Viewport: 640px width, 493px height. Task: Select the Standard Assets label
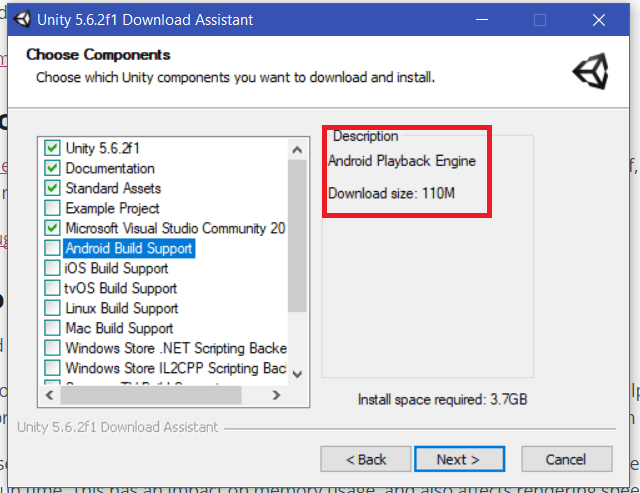pyautogui.click(x=113, y=188)
